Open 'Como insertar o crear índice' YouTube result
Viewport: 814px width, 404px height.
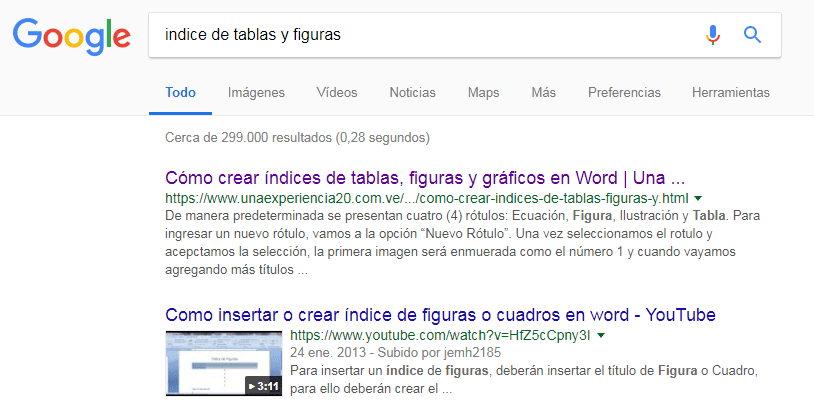point(440,315)
